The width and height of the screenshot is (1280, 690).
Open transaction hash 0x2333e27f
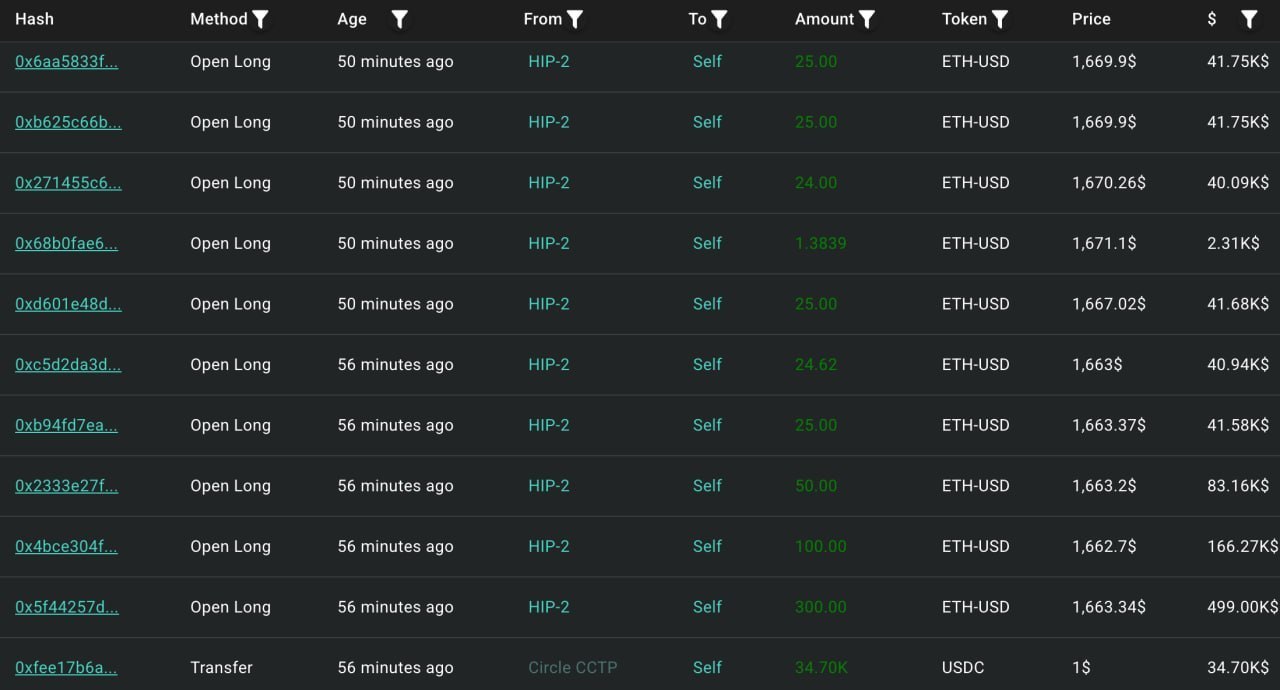click(x=66, y=486)
